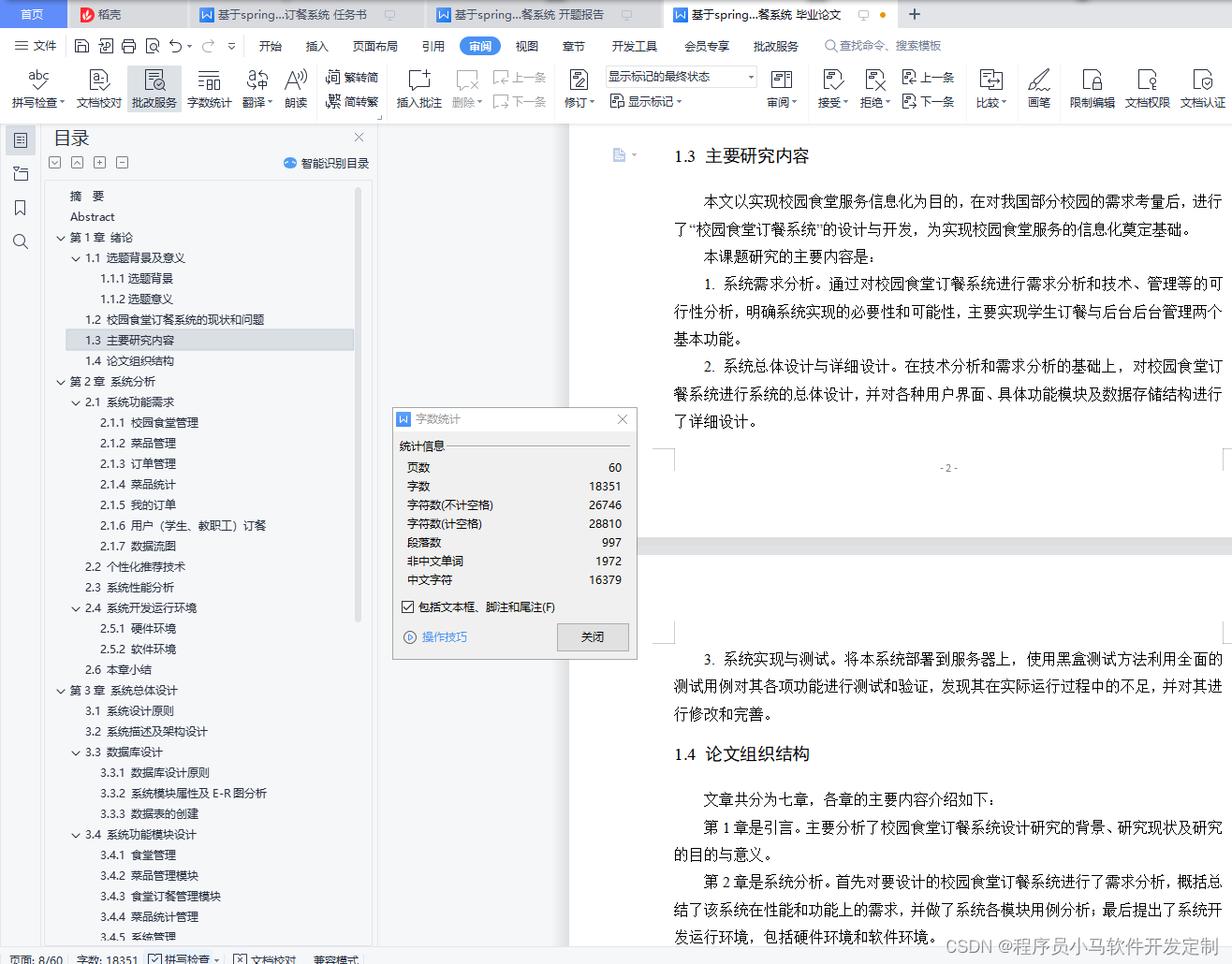Insert a comment with 插入批注
Screen dimensions: 1232x964
[418, 89]
